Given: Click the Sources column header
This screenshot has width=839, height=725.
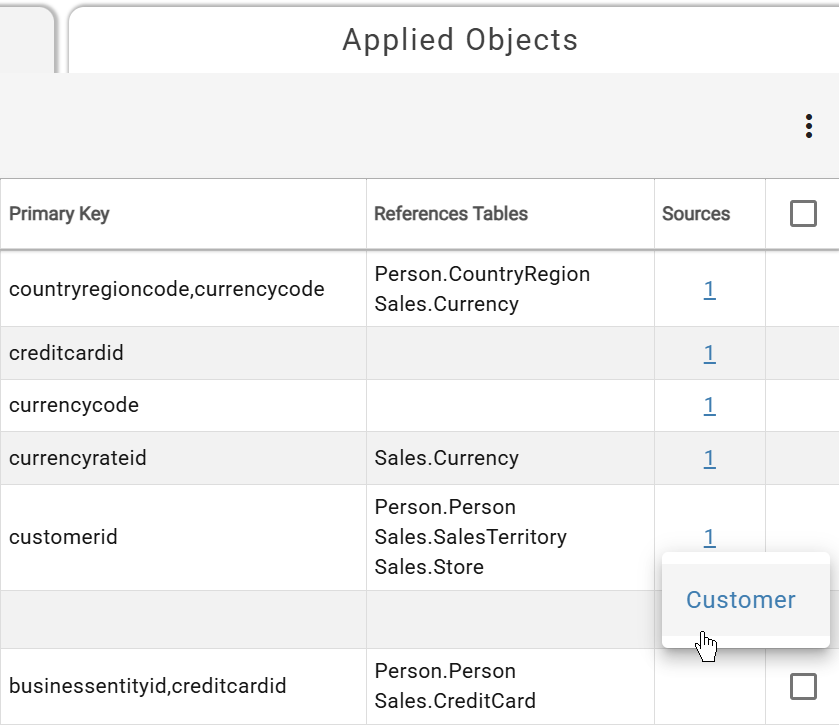Looking at the screenshot, I should click(x=695, y=213).
